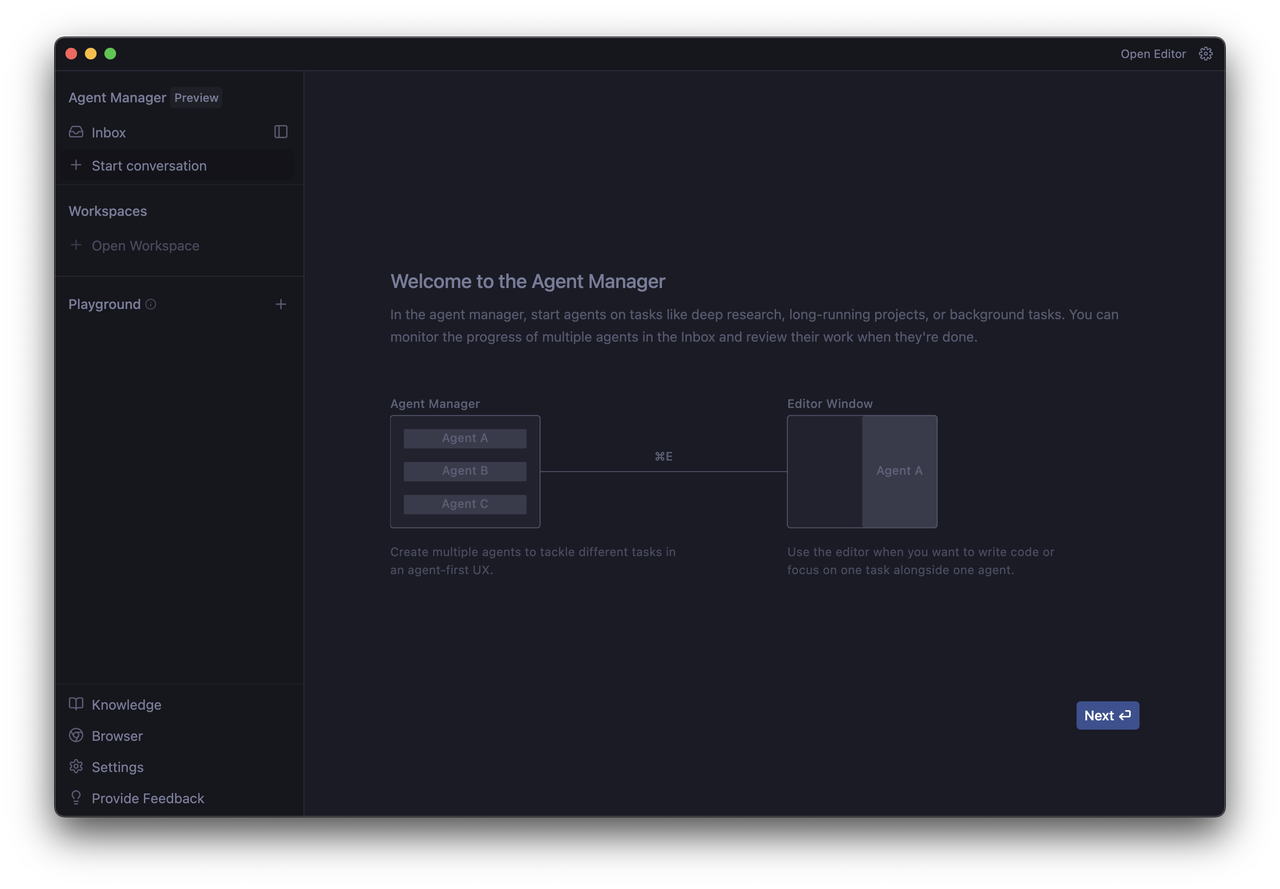Add a new Playground using the plus icon
This screenshot has height=889, width=1280.
[281, 303]
